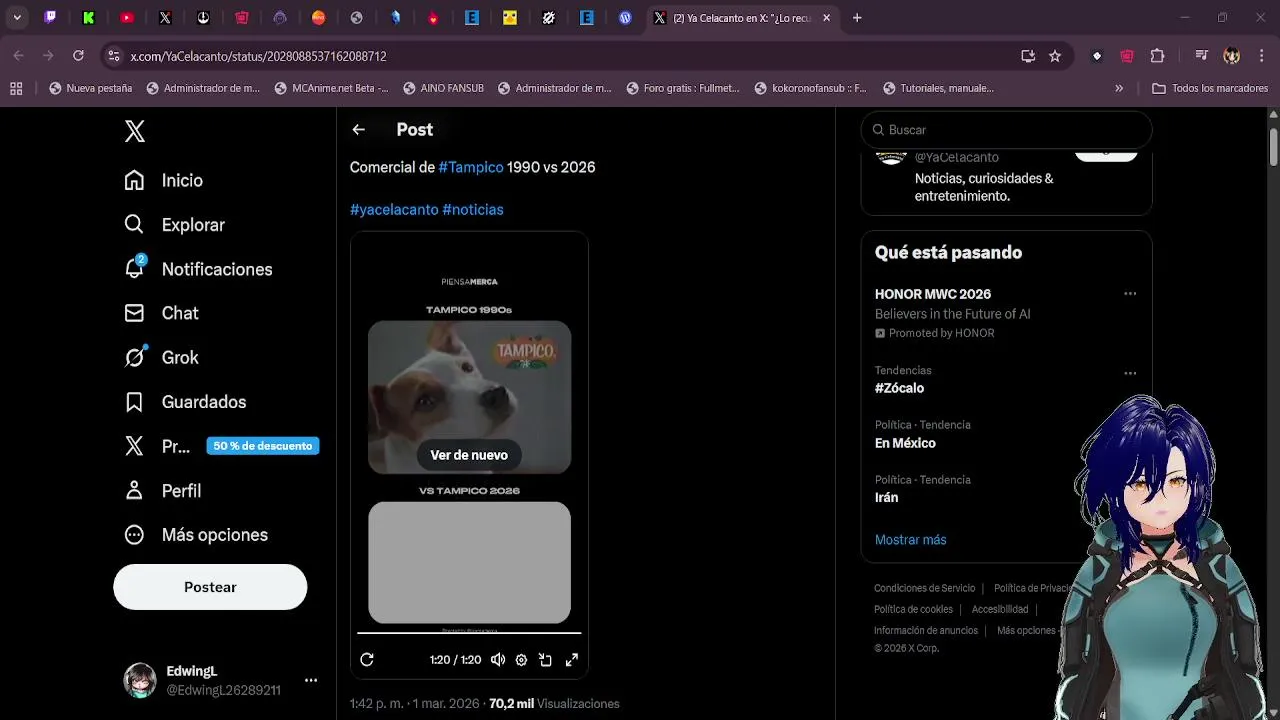Show more bookmarks chevron
1280x720 pixels.
(x=1119, y=88)
